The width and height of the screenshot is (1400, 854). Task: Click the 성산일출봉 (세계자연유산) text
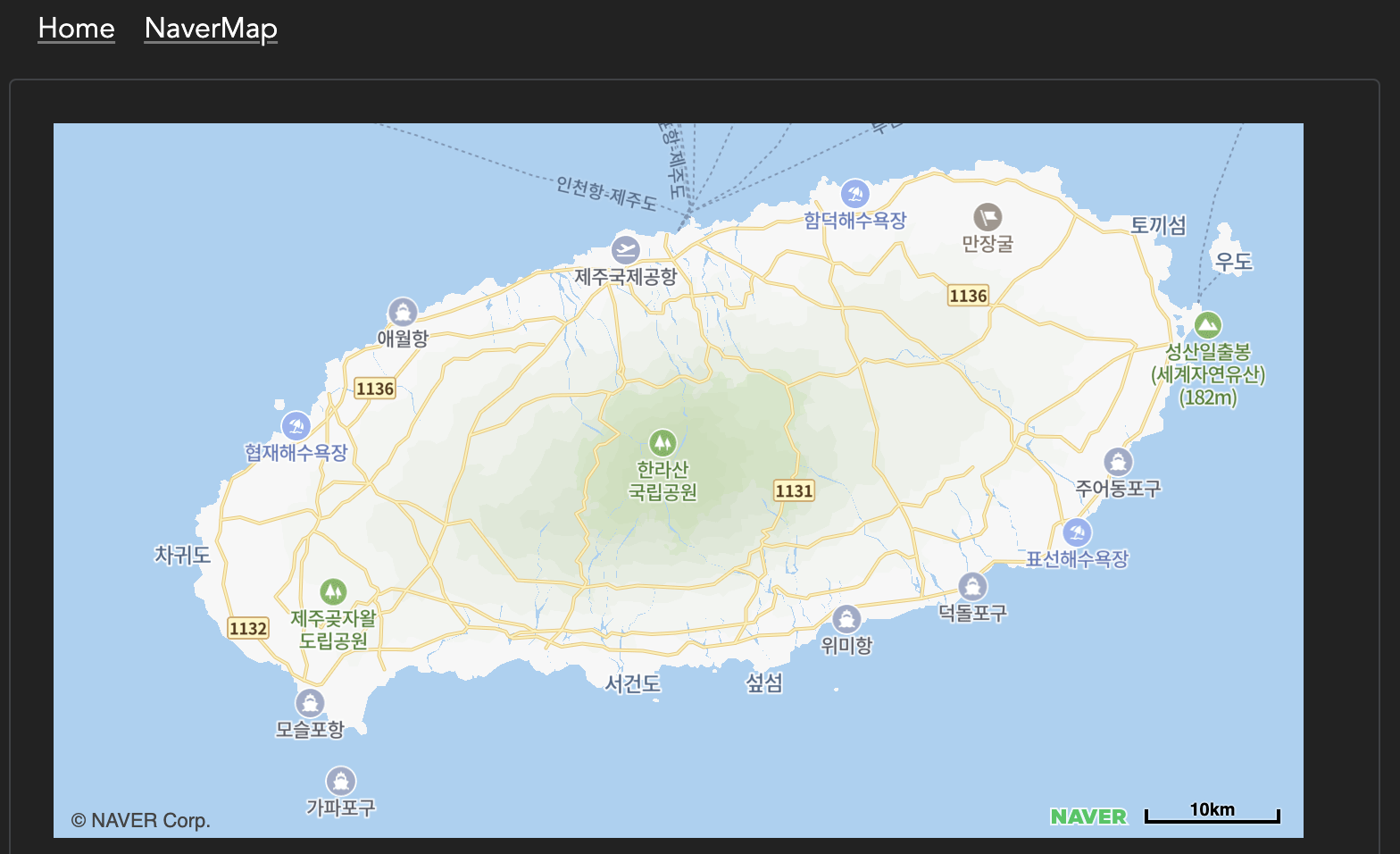[1208, 374]
